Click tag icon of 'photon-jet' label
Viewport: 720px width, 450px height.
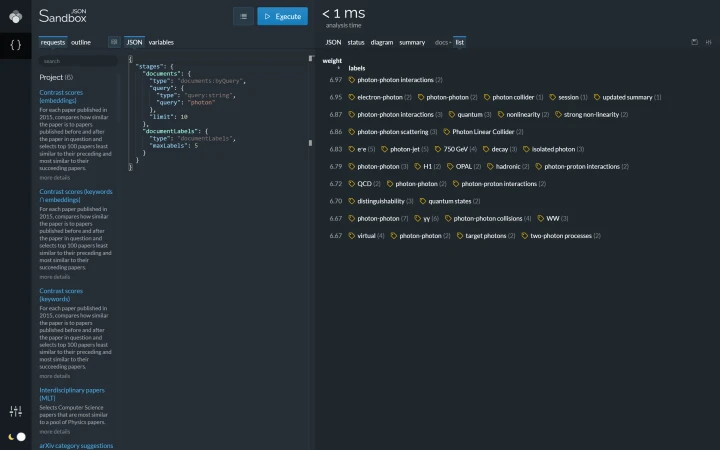point(384,149)
